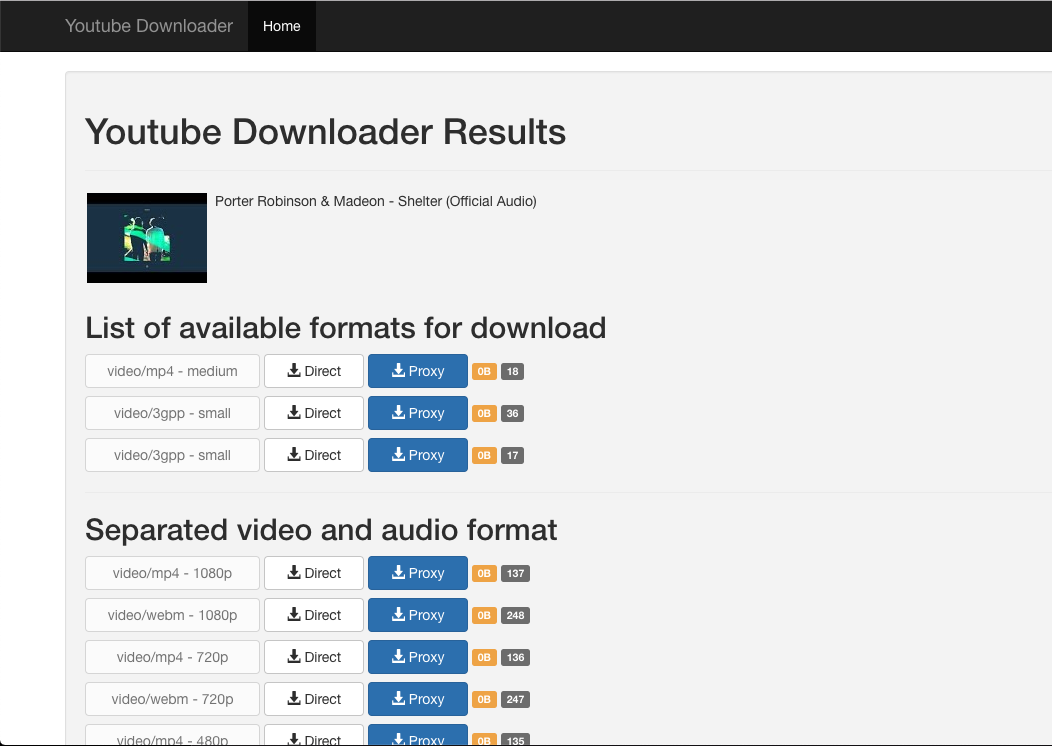Click the title Porter Robinson & Madeon - Shelter
The width and height of the screenshot is (1052, 746).
(x=375, y=201)
